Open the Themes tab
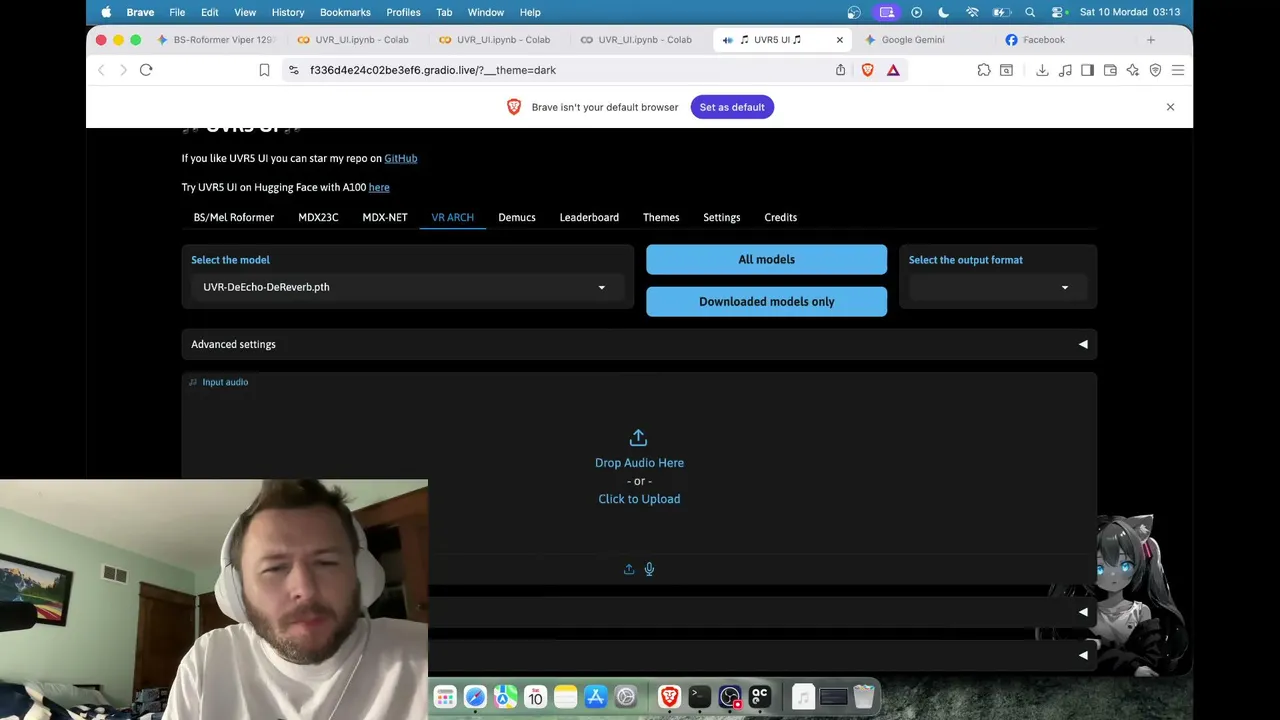Screen dimensions: 1280x720 (x=661, y=217)
